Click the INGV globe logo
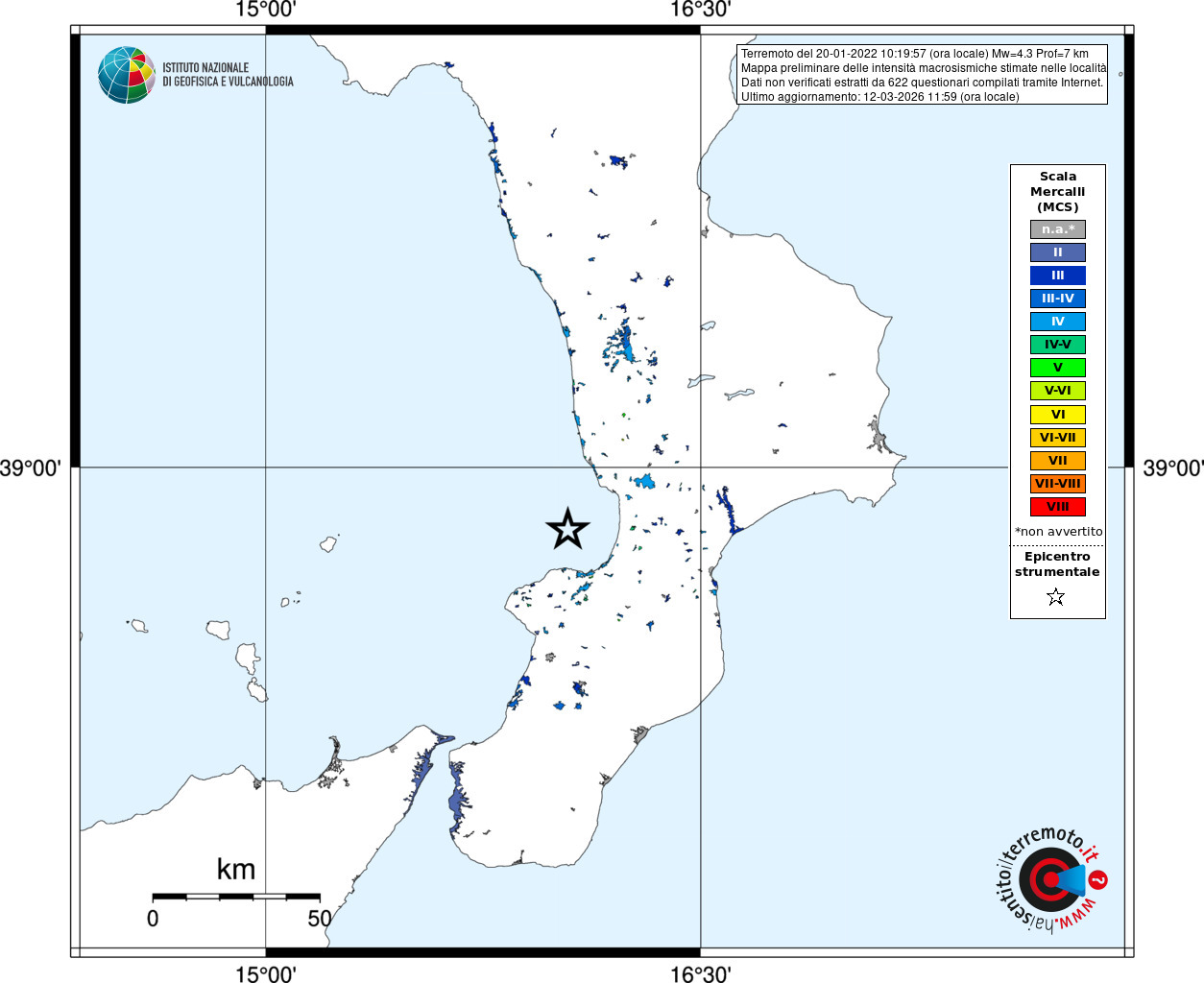The image size is (1204, 983). (126, 75)
